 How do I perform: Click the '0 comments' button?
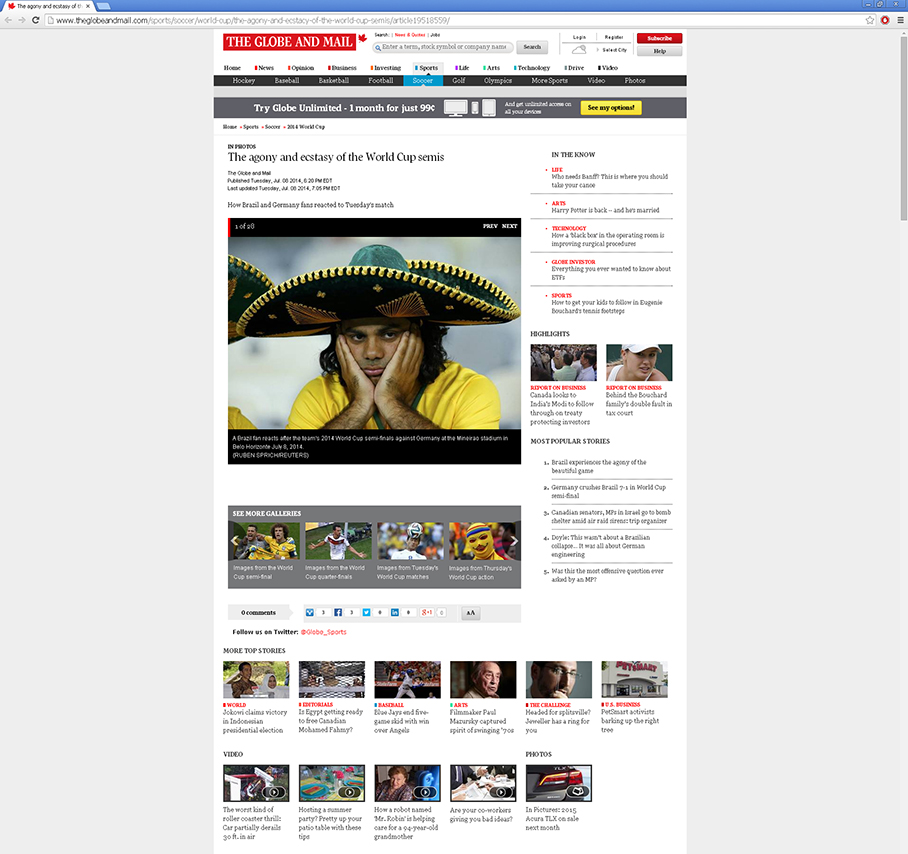(x=258, y=613)
